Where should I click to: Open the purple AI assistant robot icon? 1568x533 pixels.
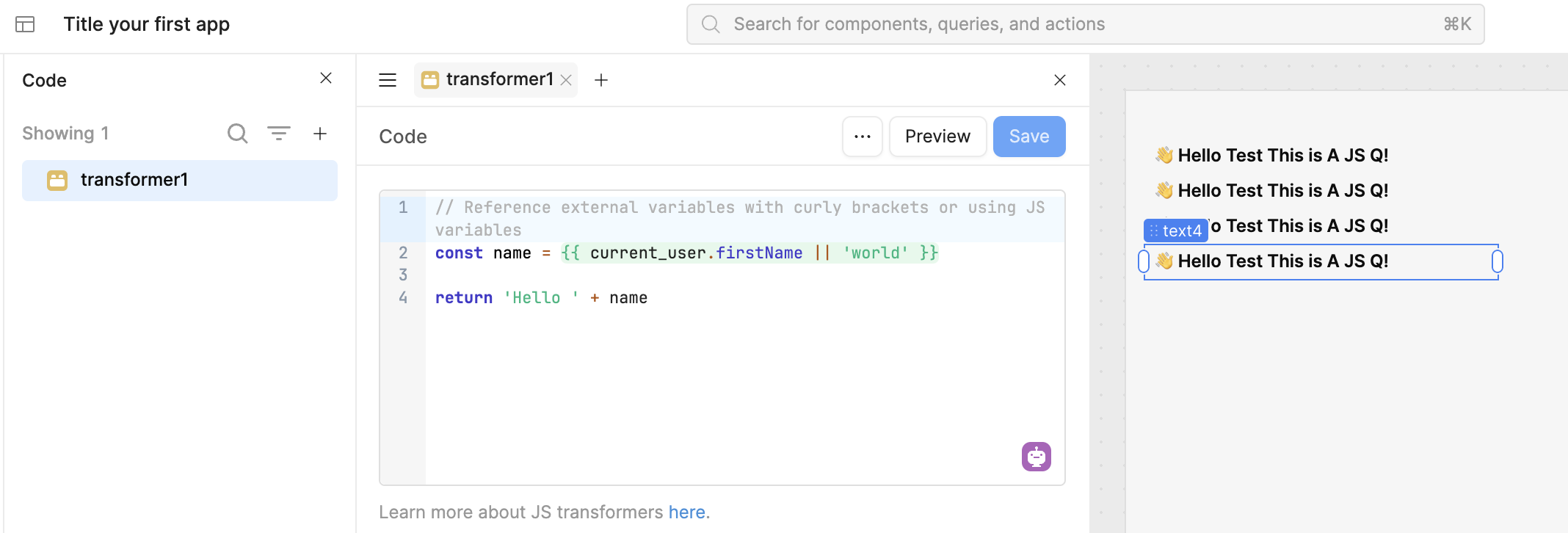coord(1036,457)
